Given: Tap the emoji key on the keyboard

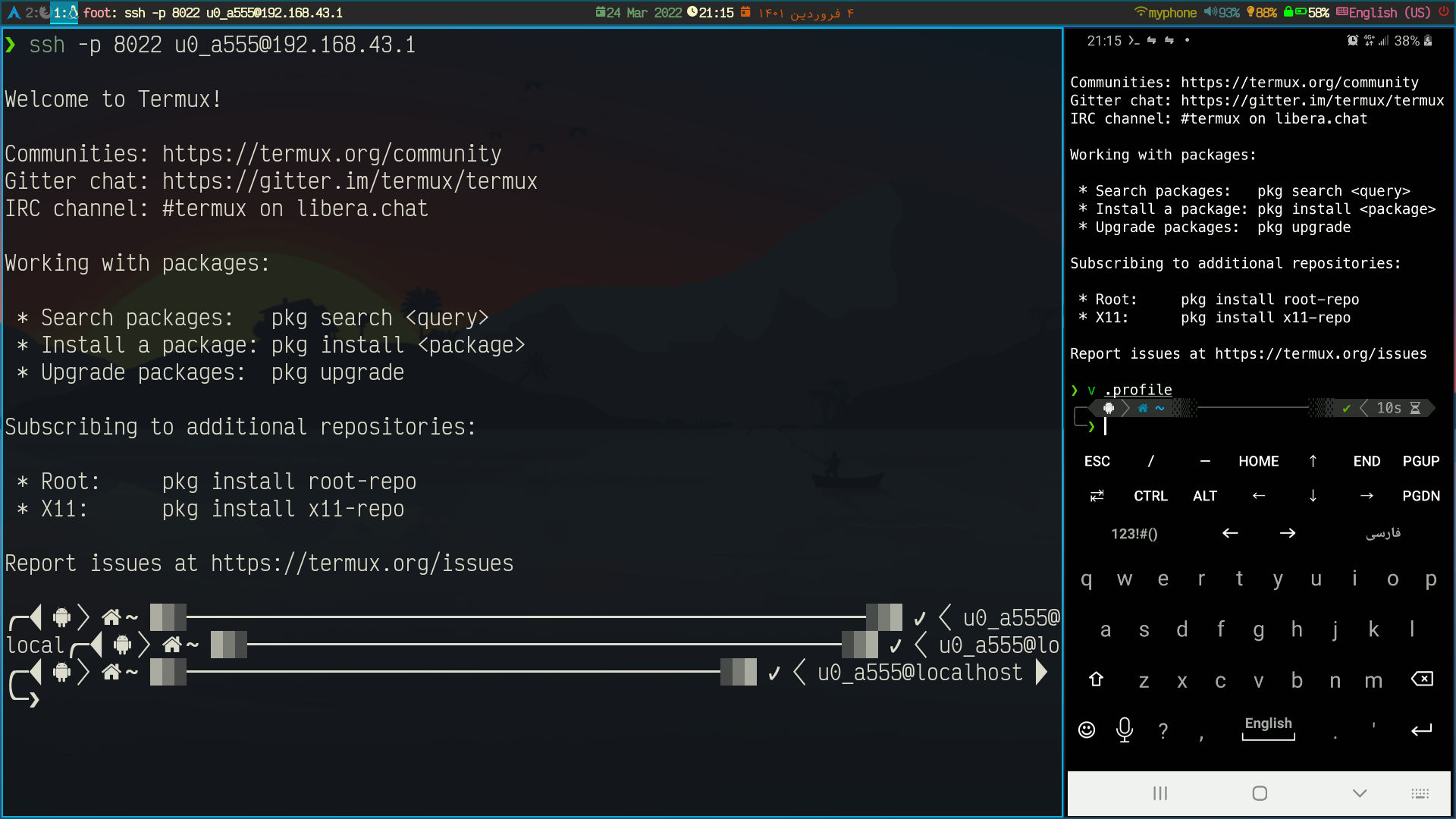Looking at the screenshot, I should 1087,730.
